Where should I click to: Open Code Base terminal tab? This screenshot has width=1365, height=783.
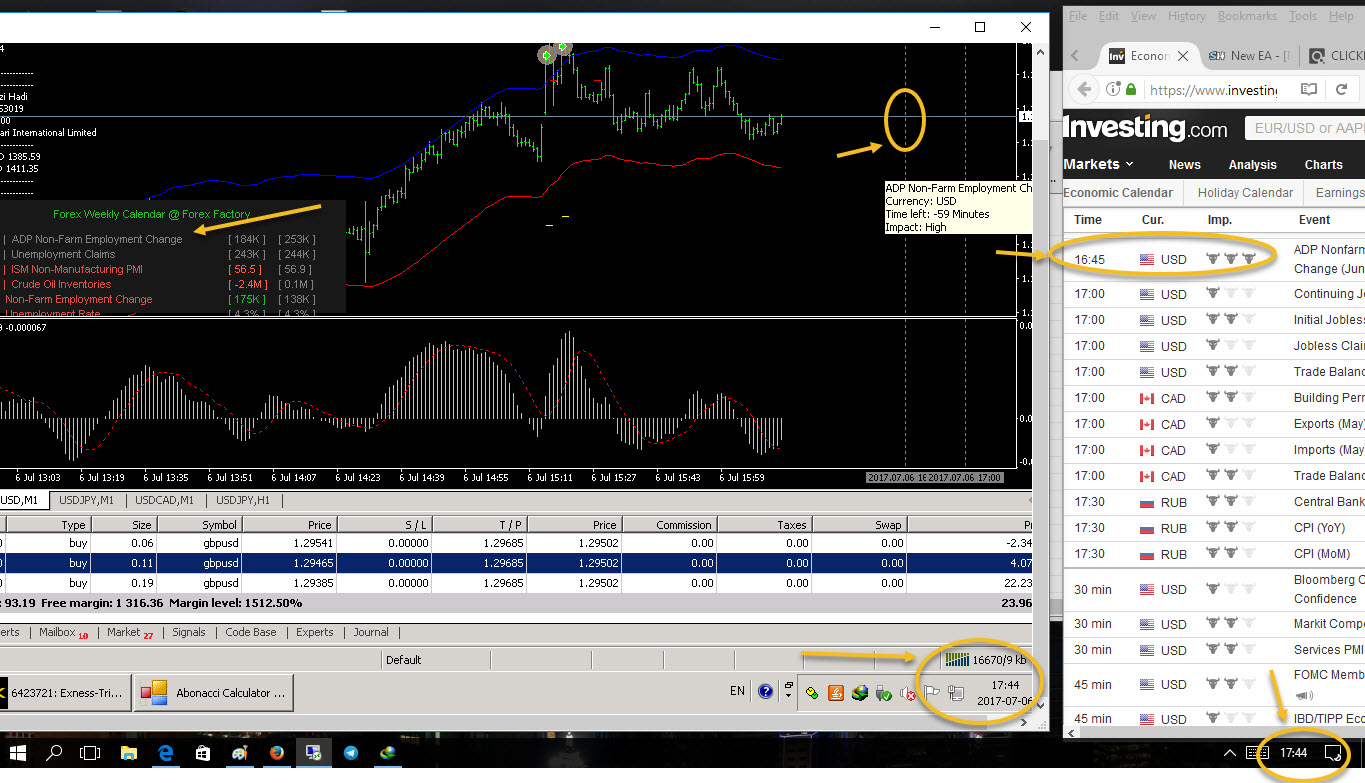(250, 632)
